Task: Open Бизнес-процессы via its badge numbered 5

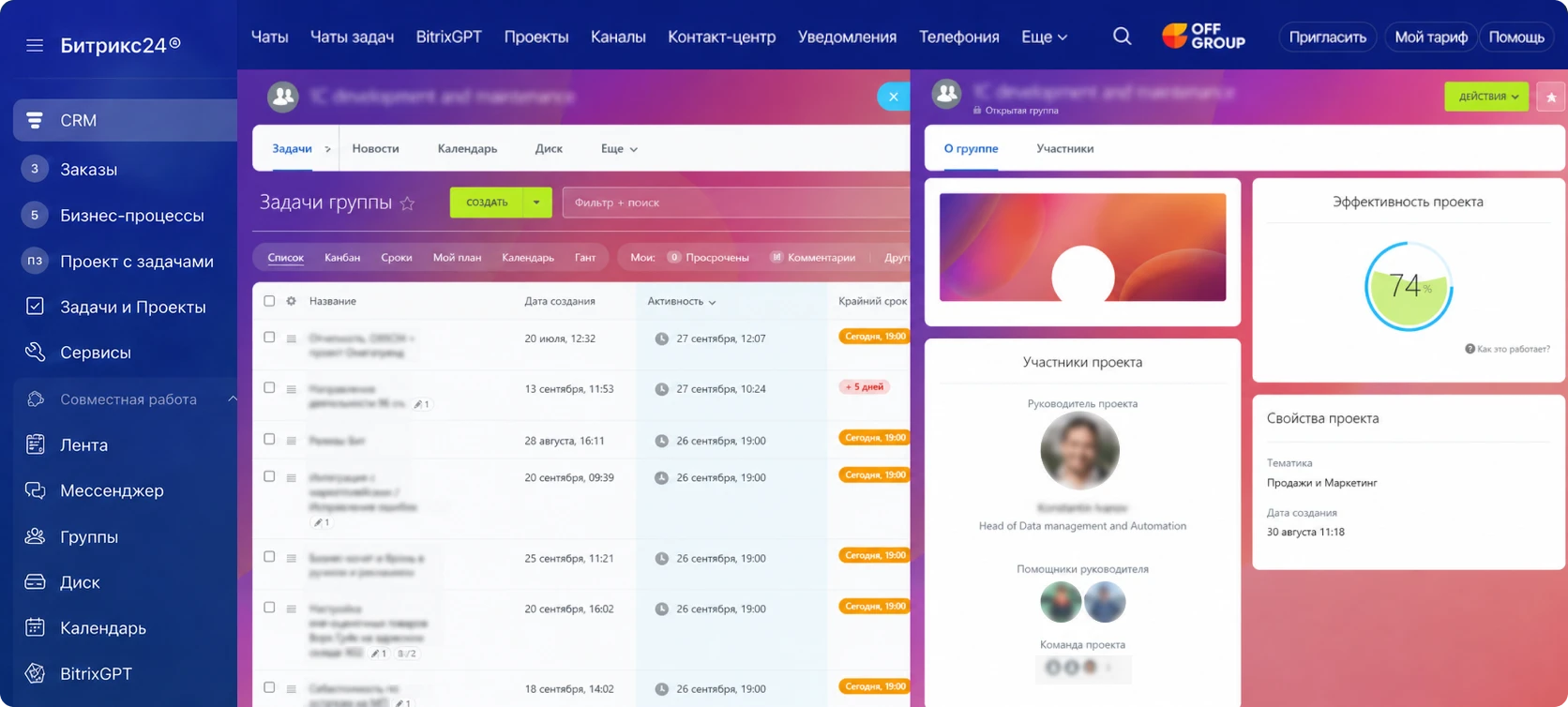Action: pyautogui.click(x=35, y=215)
